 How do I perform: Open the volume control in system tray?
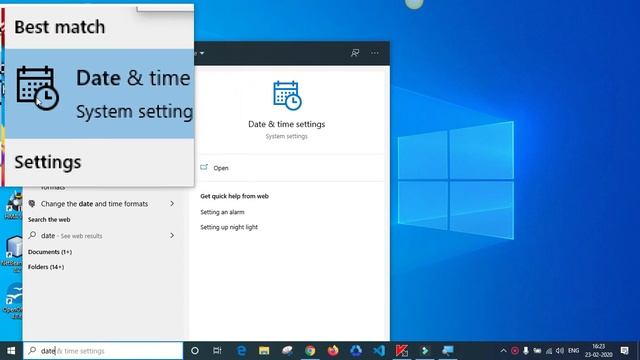(560, 351)
